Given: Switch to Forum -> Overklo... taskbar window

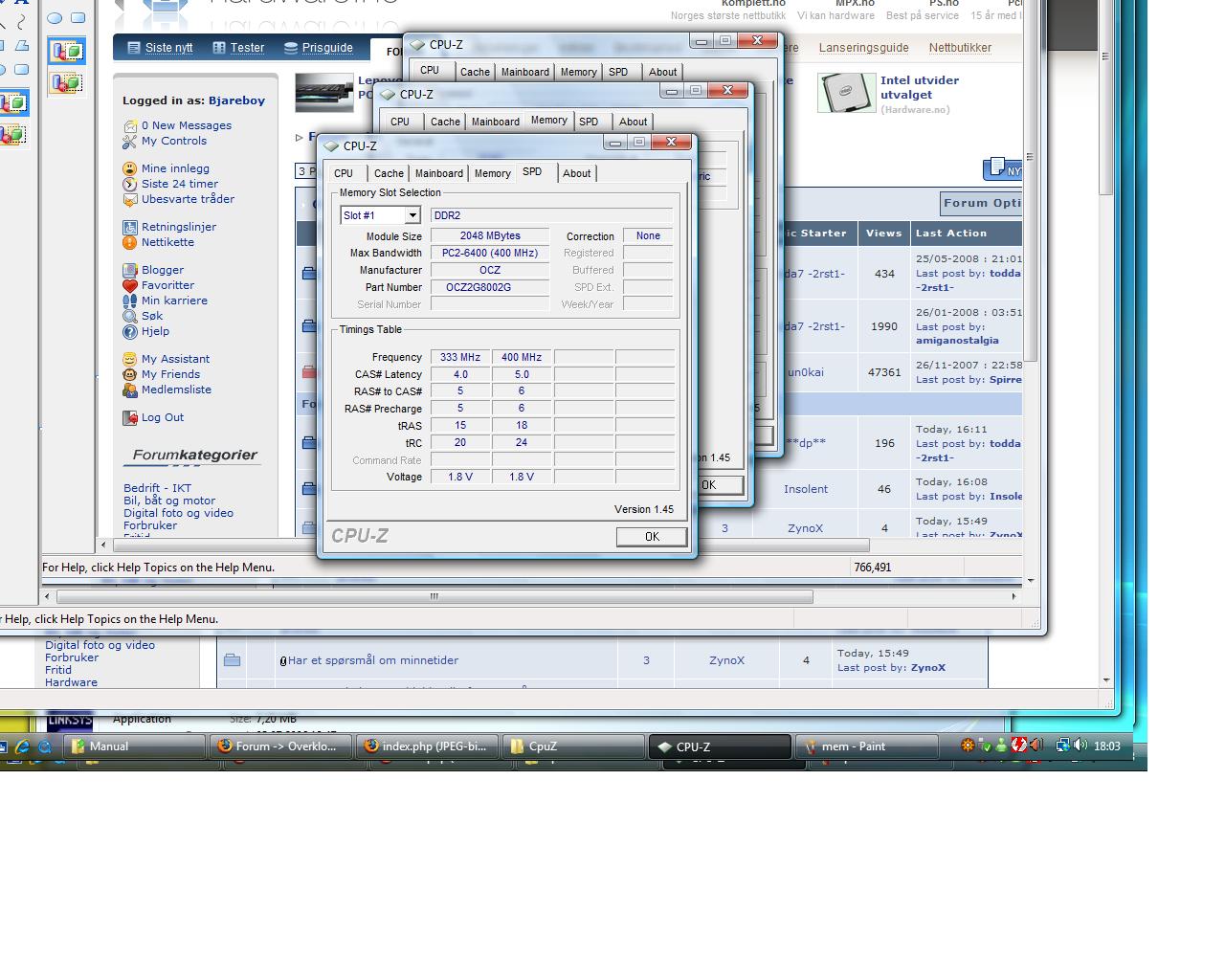Looking at the screenshot, I should point(281,746).
